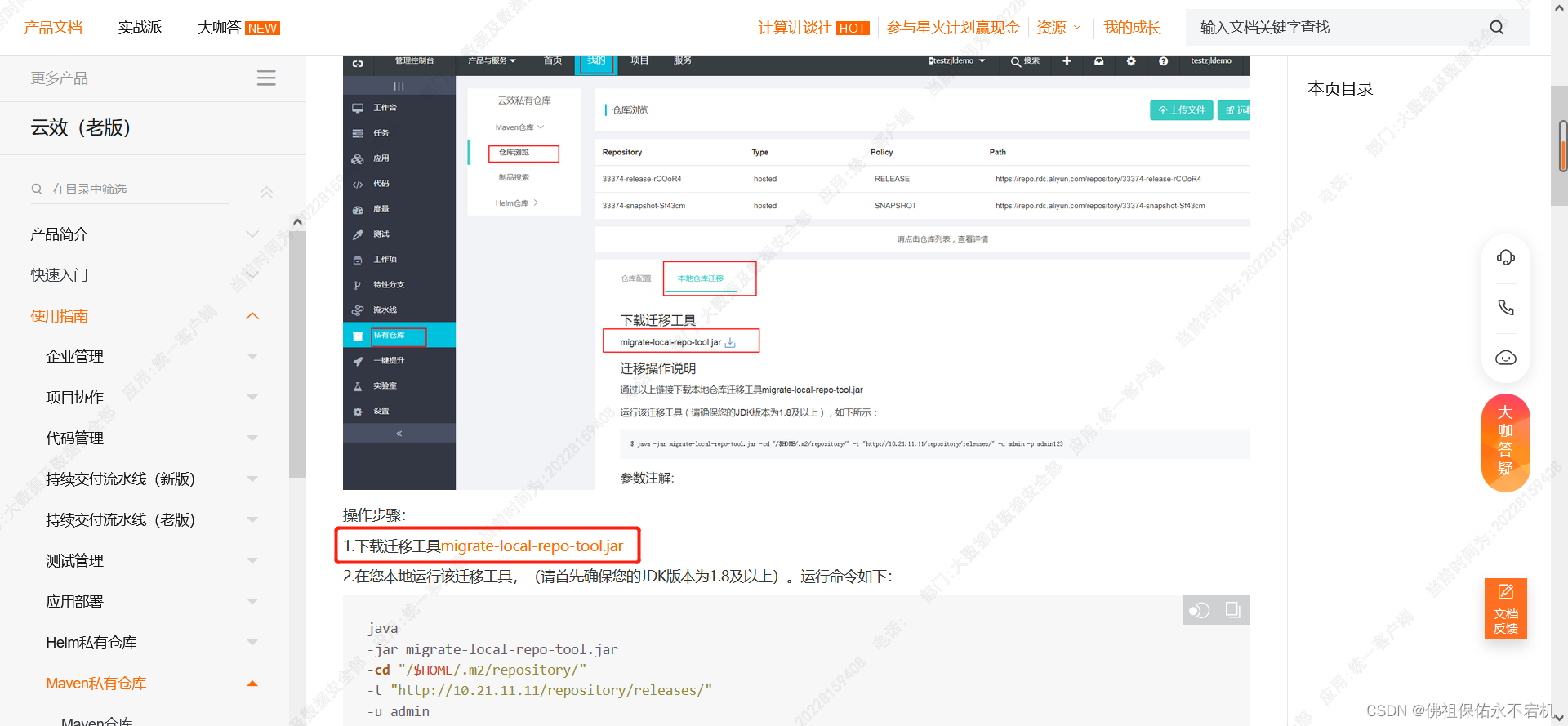Open the 代码管理 sidebar entry
Viewport: 1568px width, 726px height.
(x=74, y=439)
